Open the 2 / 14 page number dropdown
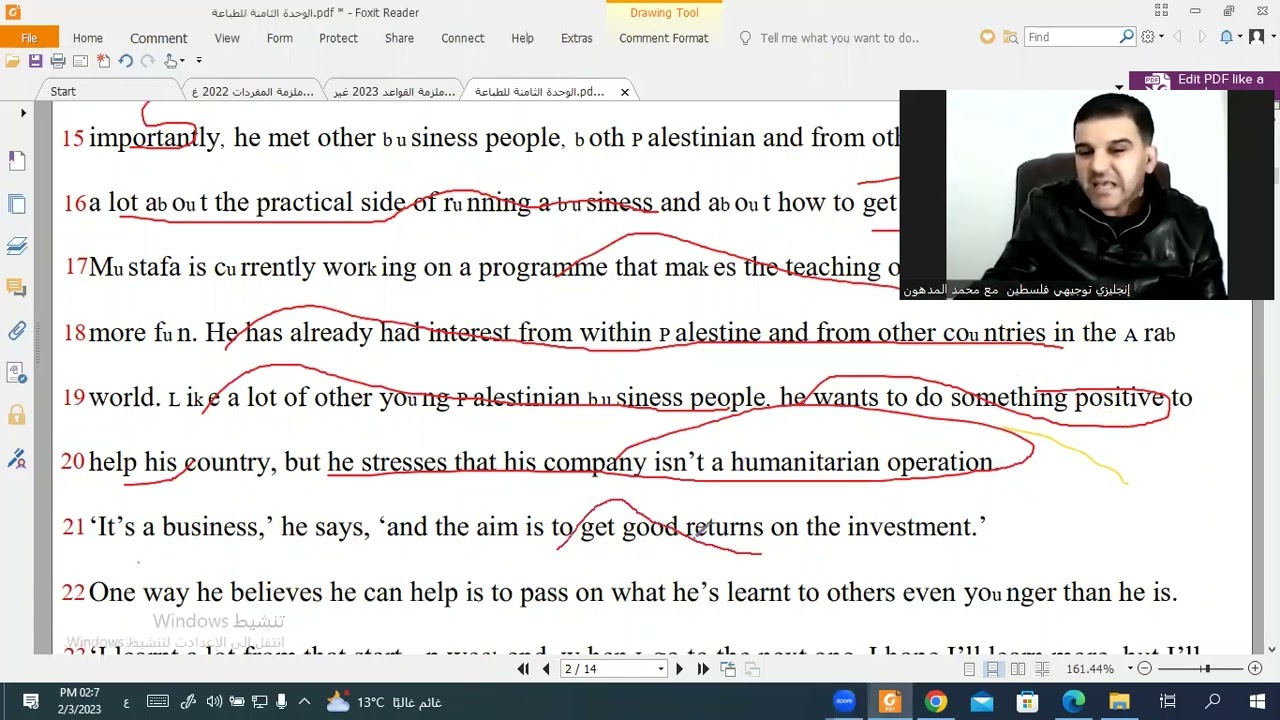1280x720 pixels. pos(661,669)
